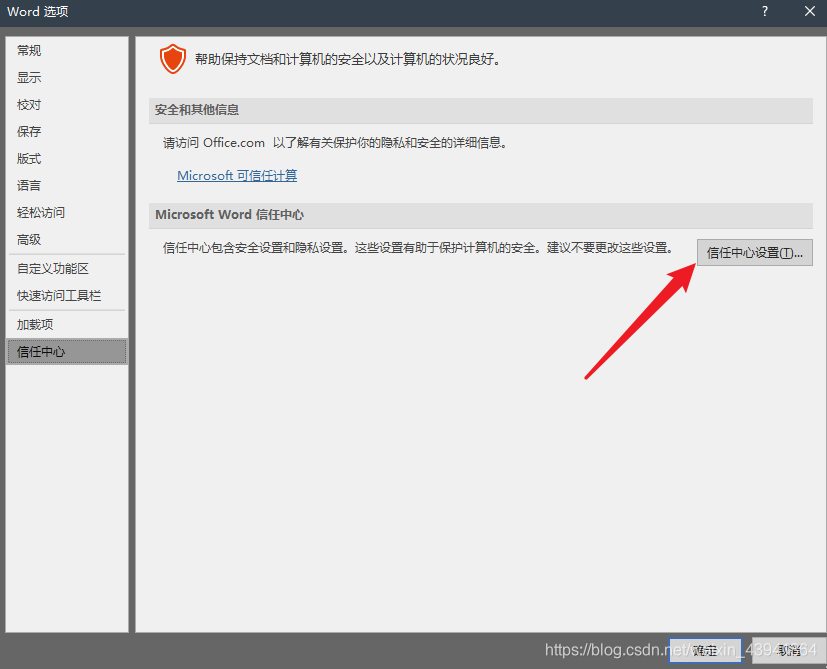This screenshot has width=827, height=669.
Task: Open the 语言 options page
Action: (x=66, y=186)
